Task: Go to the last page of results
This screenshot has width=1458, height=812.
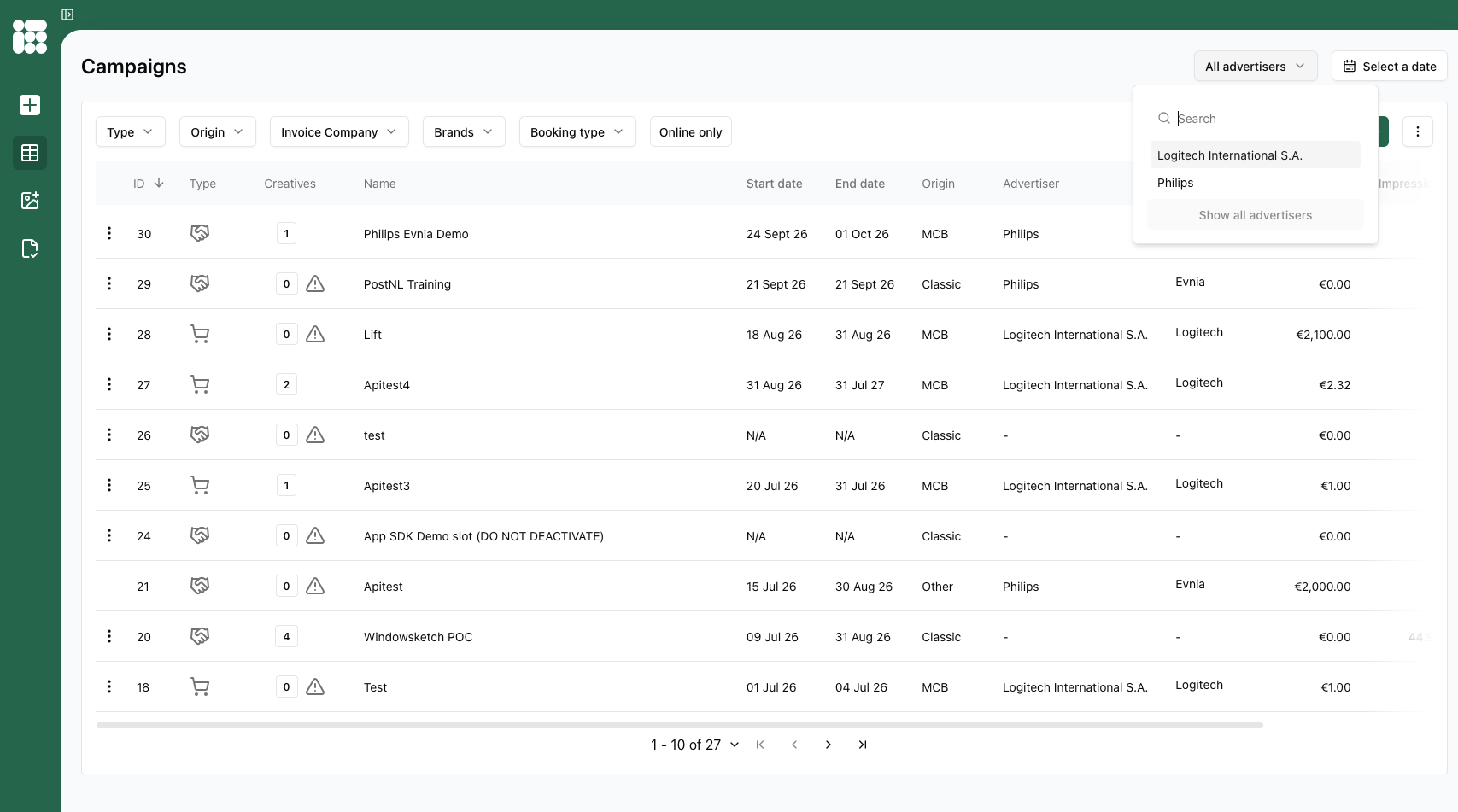Action: click(863, 745)
